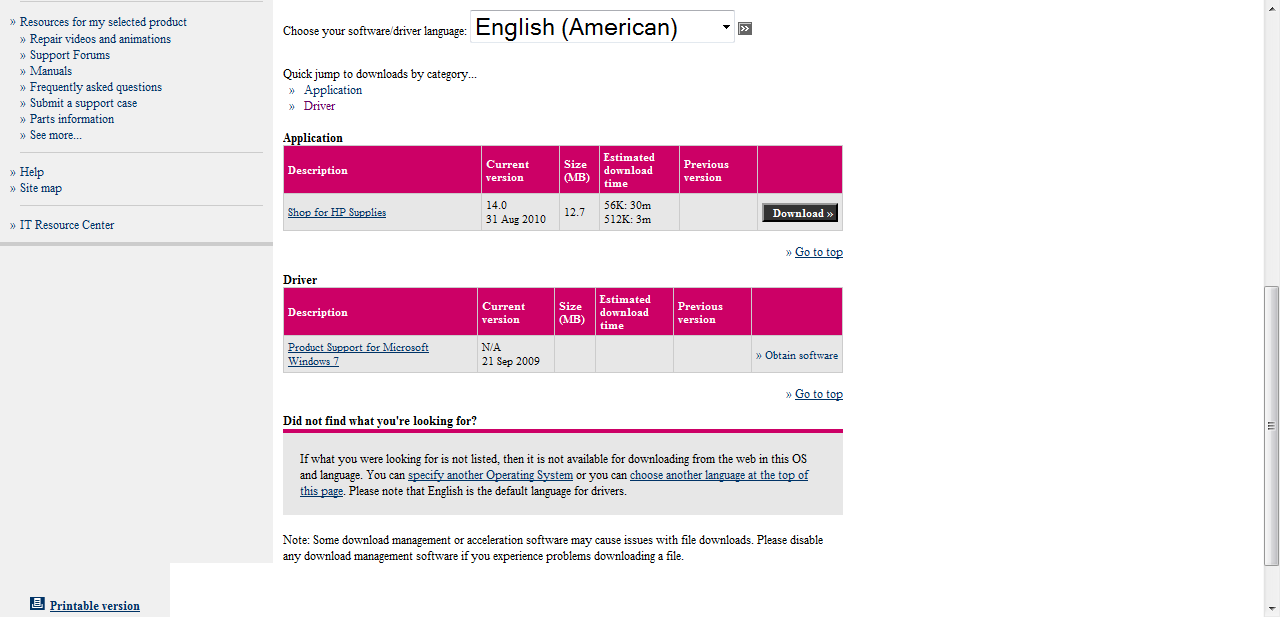
Task: Click Go to top under Driver table
Action: pos(818,394)
